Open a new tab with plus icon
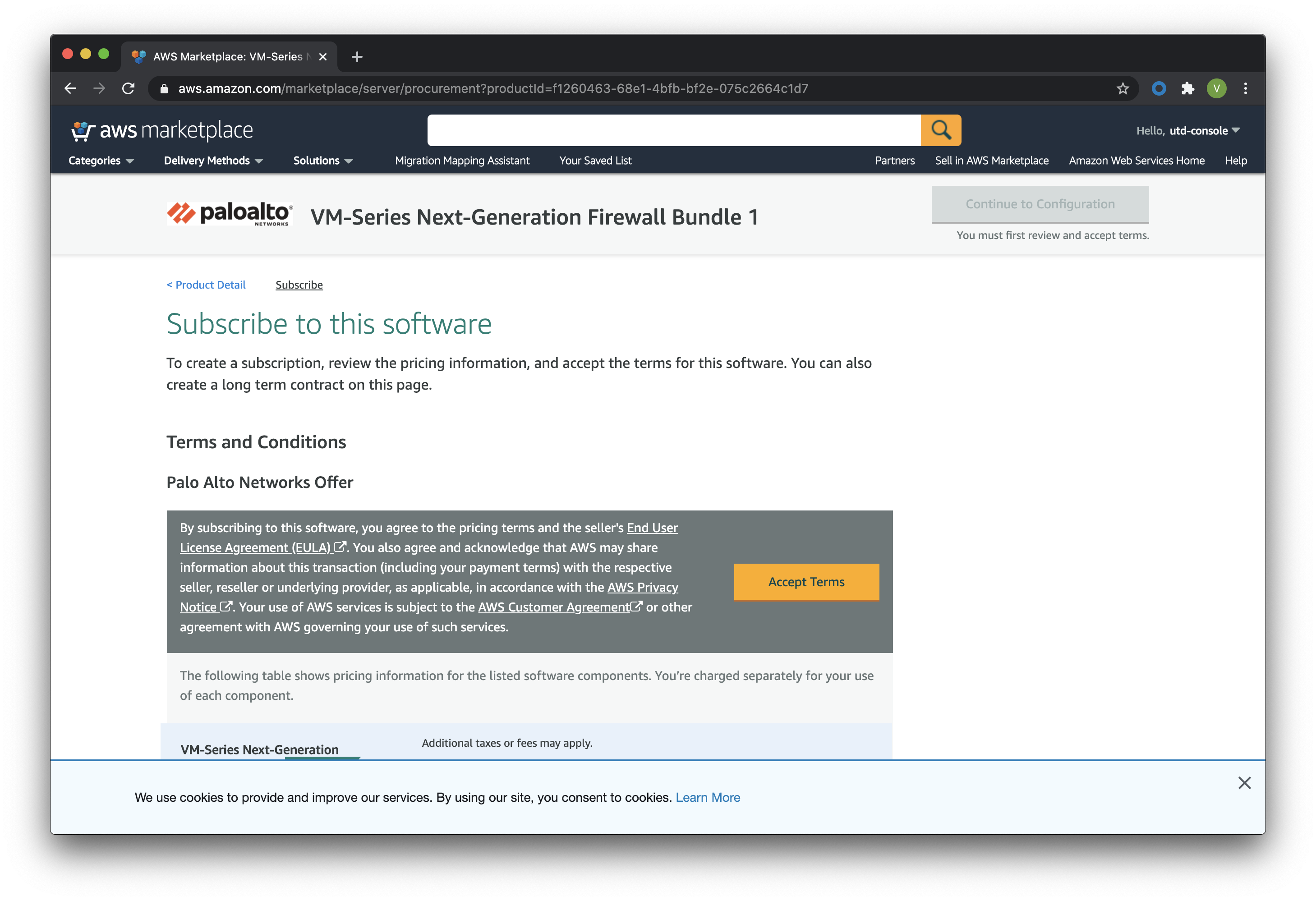 point(357,57)
